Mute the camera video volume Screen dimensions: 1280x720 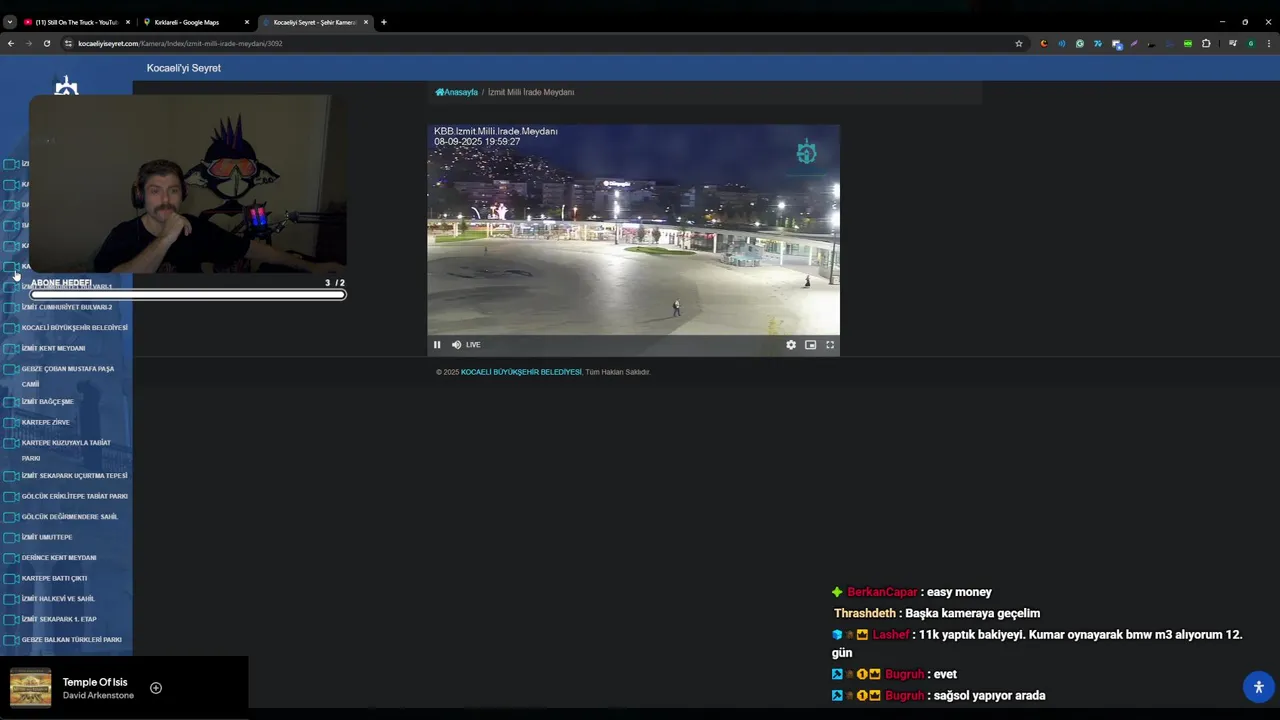(456, 345)
